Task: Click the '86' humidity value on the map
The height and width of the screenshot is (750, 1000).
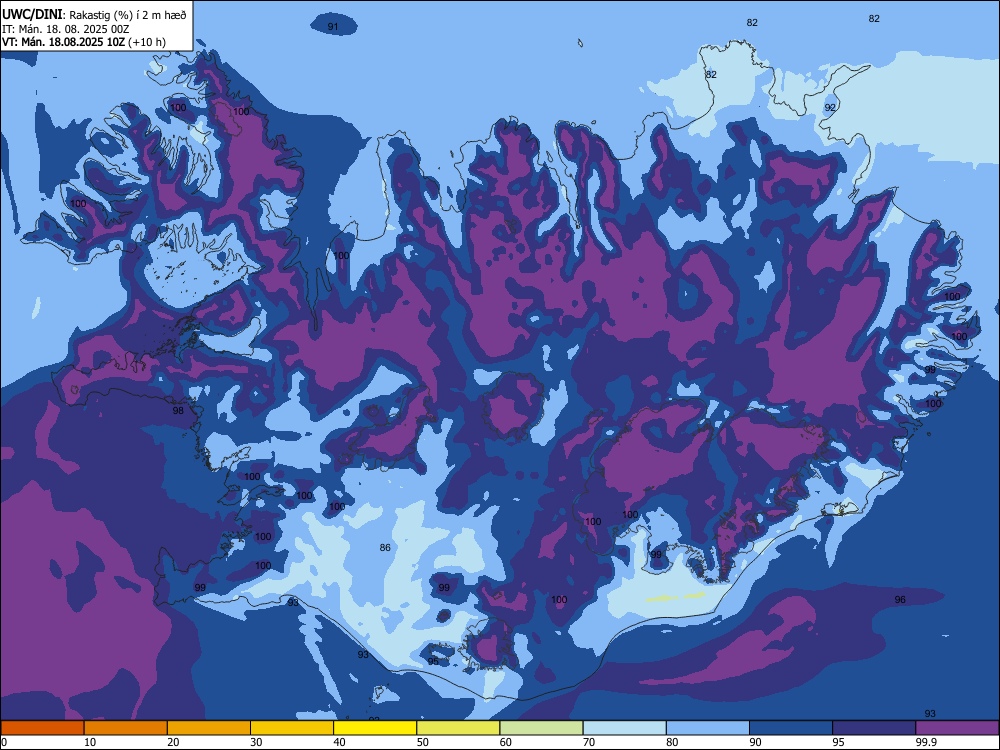Action: click(385, 547)
